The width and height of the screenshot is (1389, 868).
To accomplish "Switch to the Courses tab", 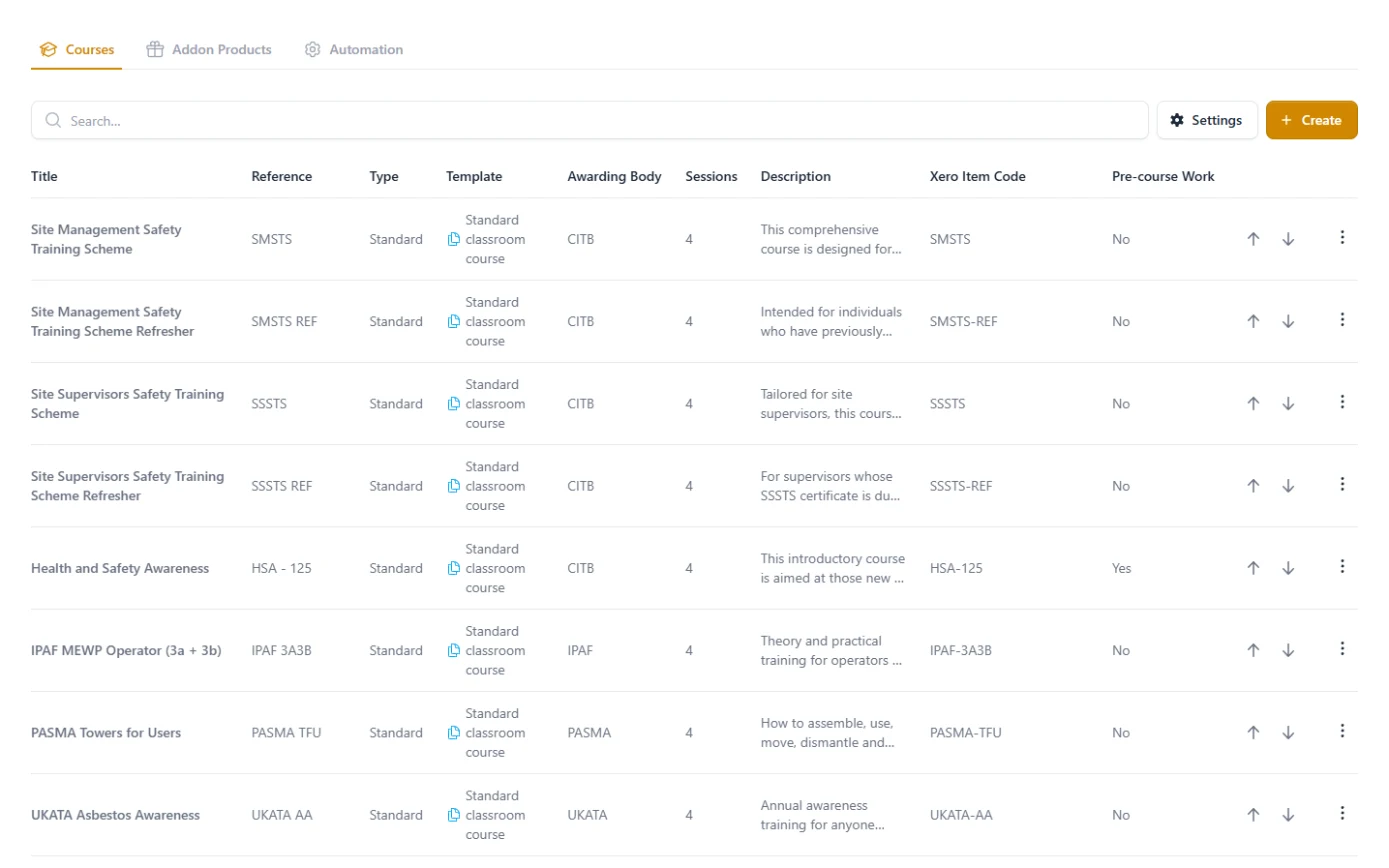I will (77, 49).
